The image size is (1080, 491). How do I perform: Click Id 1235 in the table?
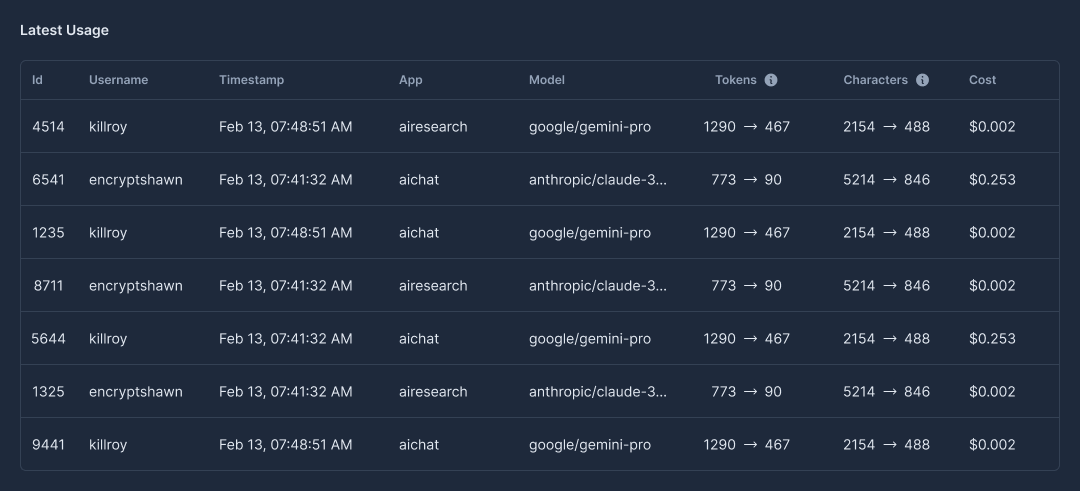[x=48, y=233]
